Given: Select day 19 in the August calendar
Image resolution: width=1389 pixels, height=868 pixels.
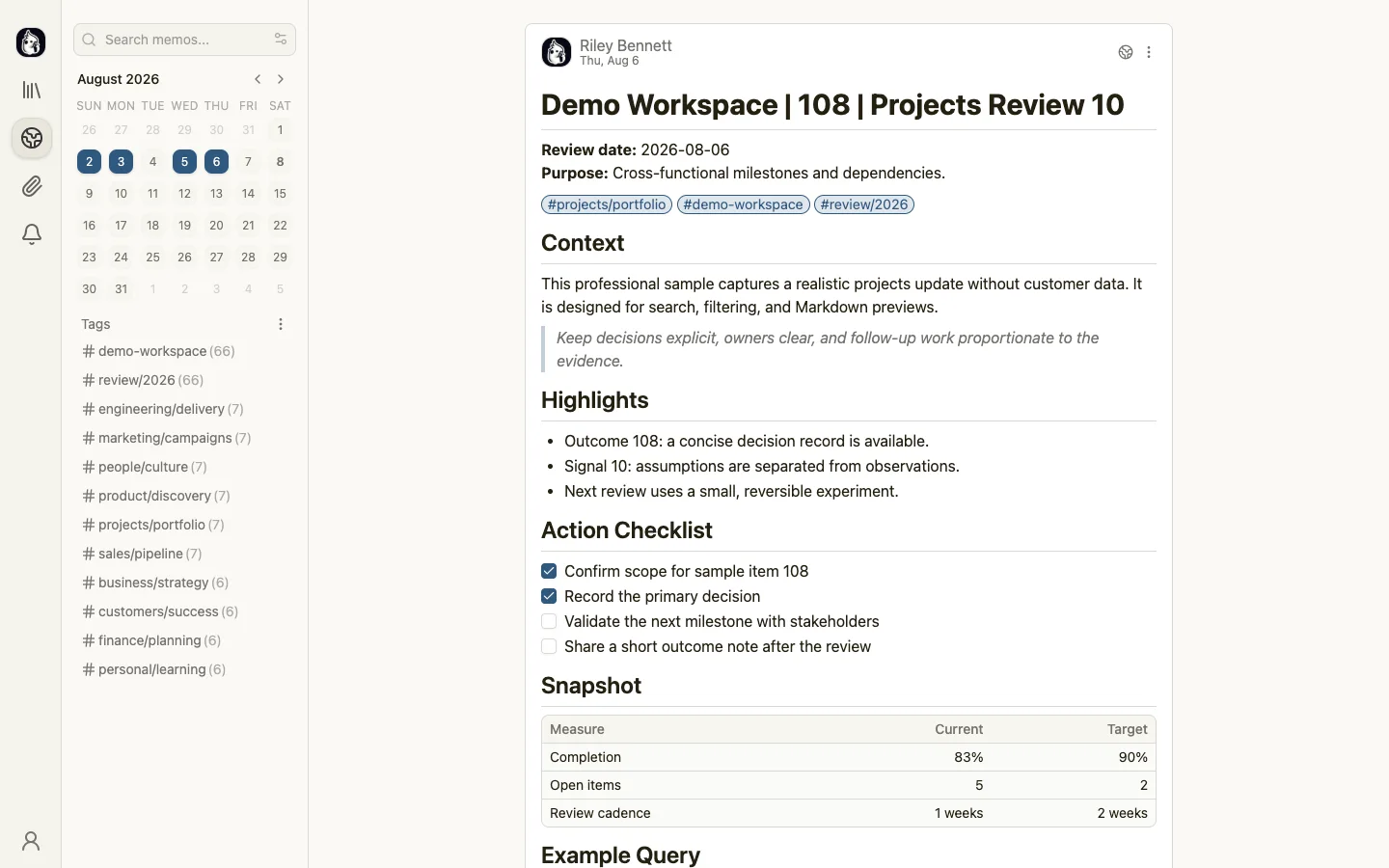Looking at the screenshot, I should coord(185,226).
